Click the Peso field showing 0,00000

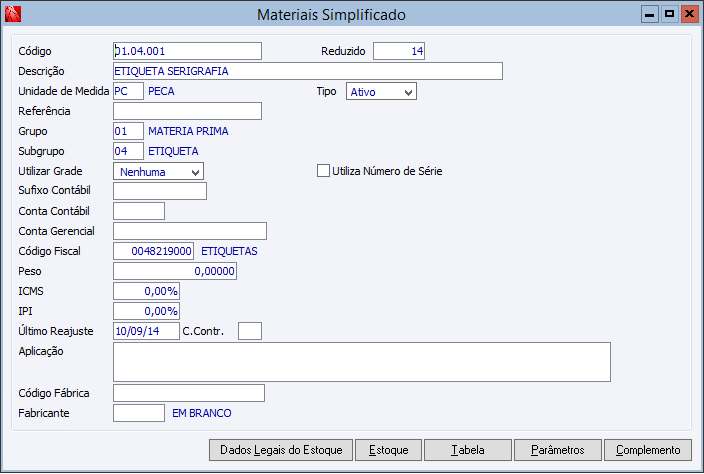coord(175,271)
